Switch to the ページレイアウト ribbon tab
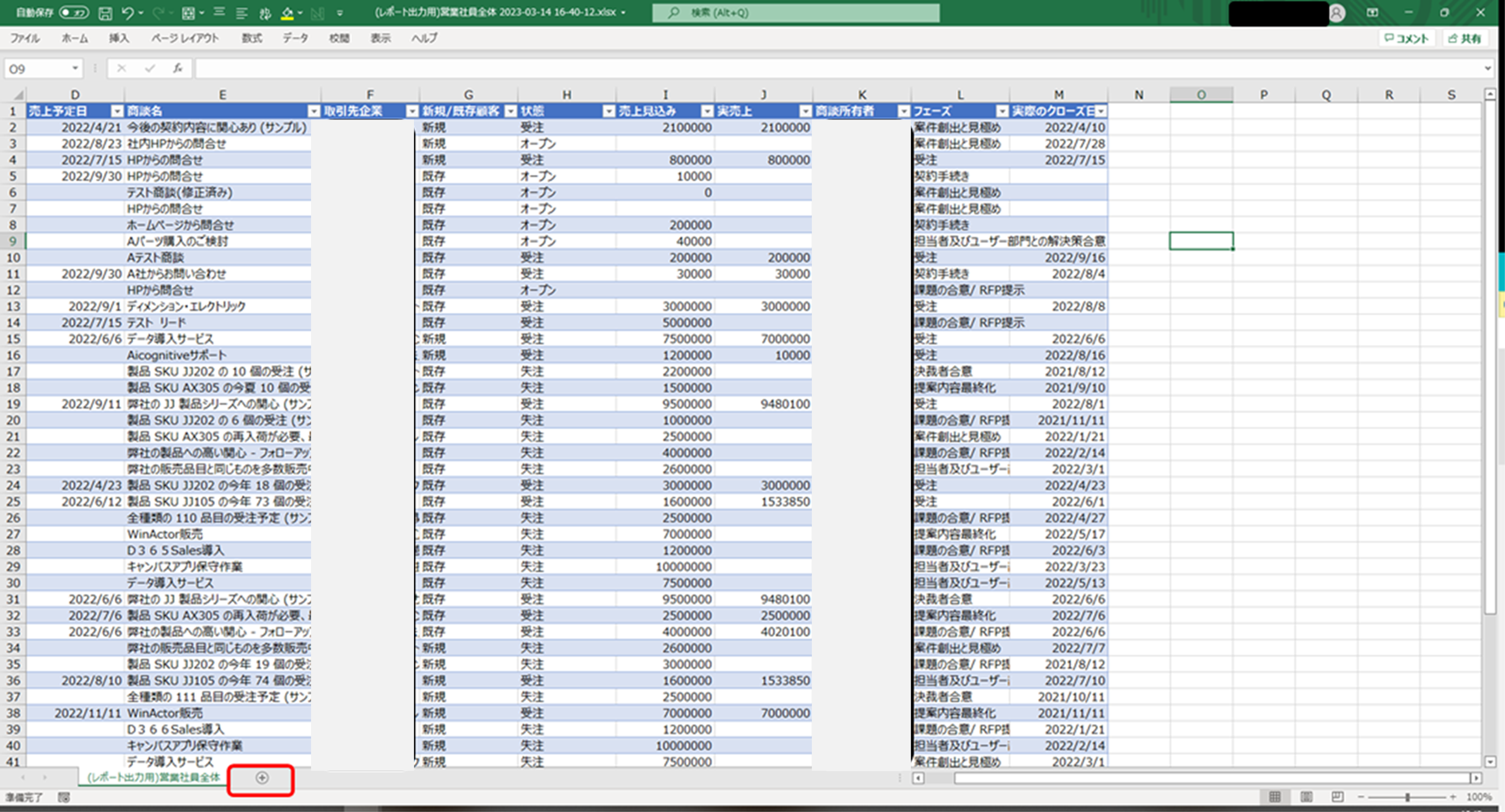This screenshot has width=1505, height=812. (x=185, y=39)
